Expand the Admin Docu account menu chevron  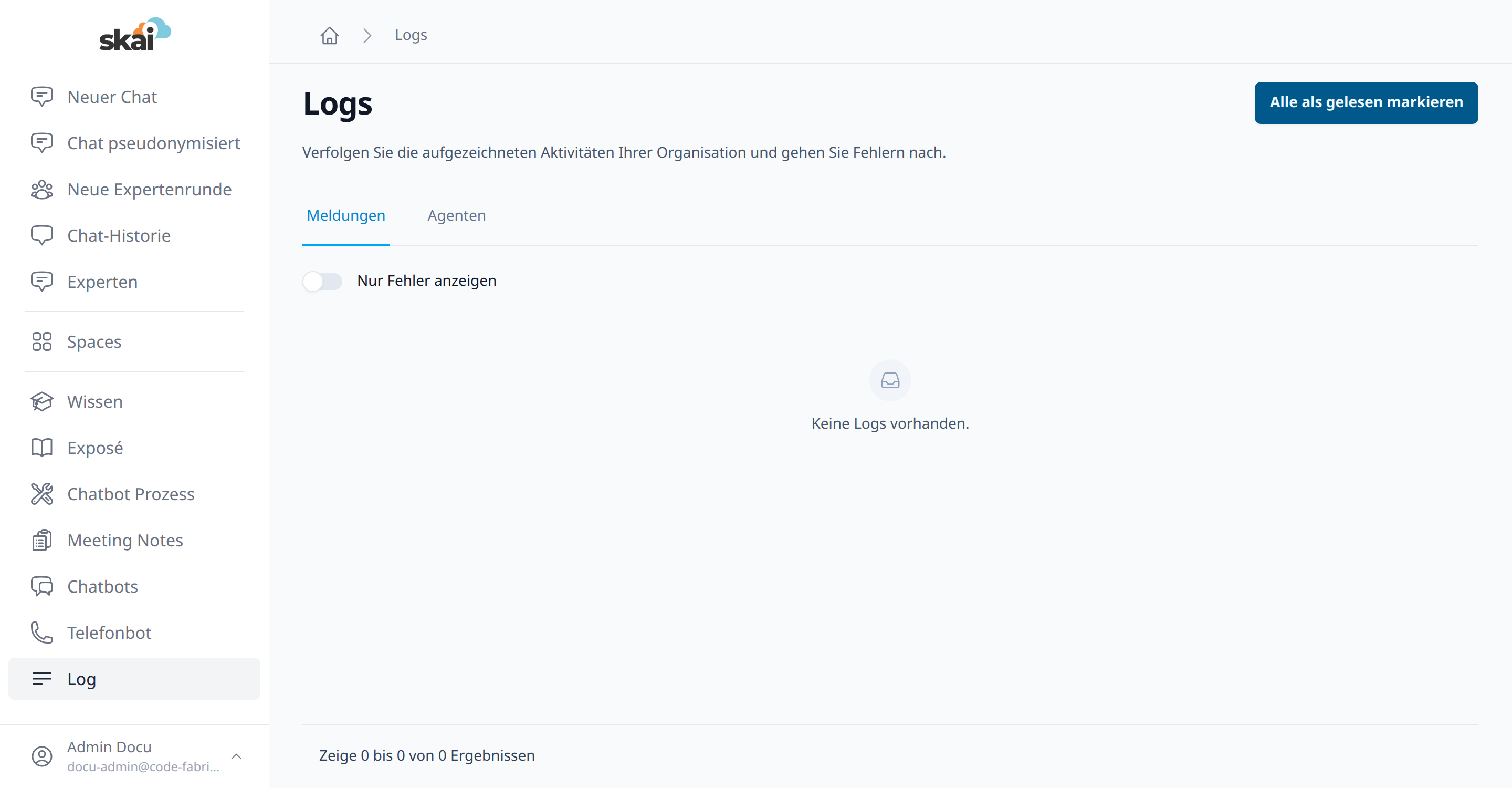[237, 756]
